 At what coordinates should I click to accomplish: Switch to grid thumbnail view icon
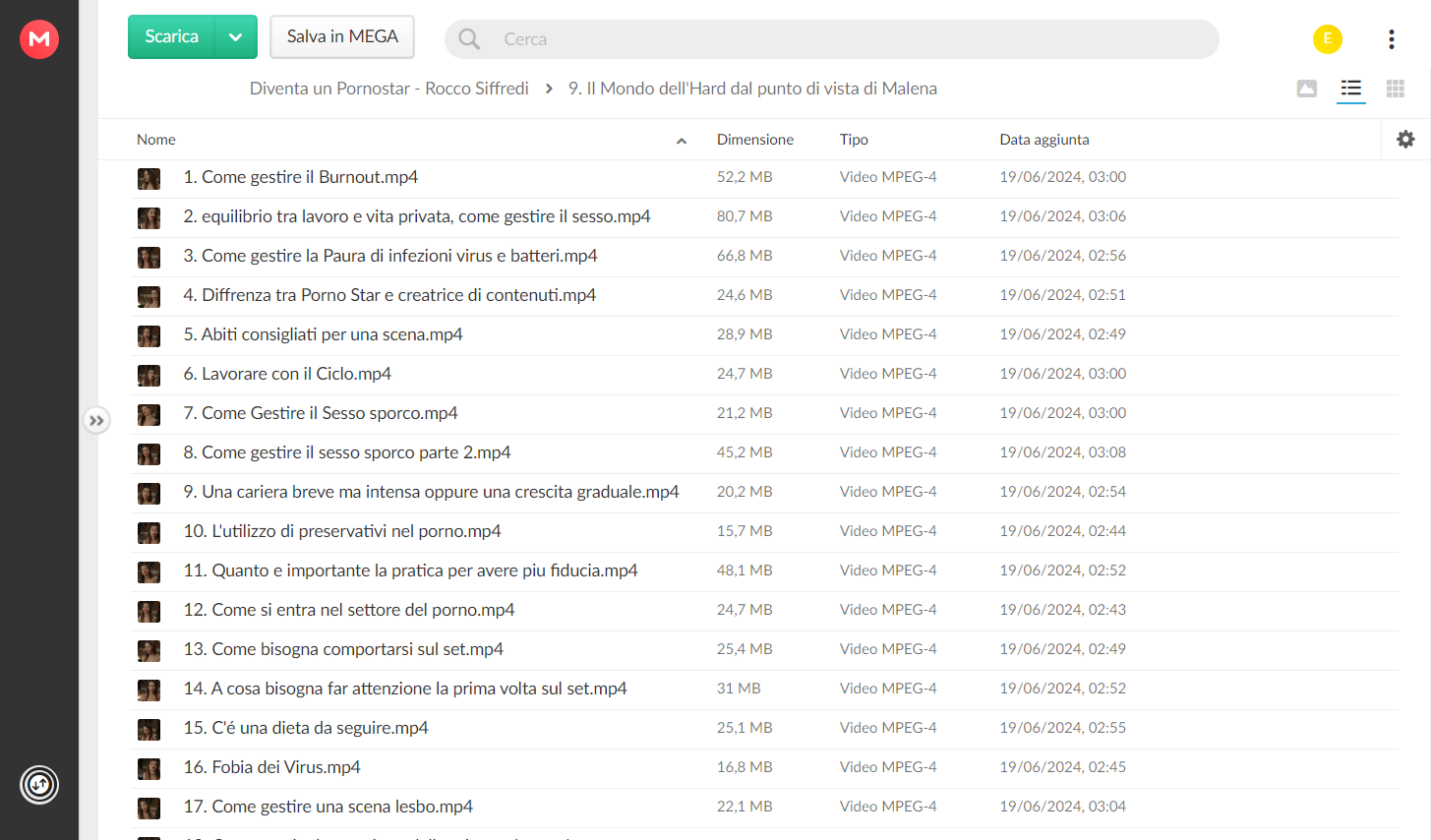pyautogui.click(x=1396, y=89)
